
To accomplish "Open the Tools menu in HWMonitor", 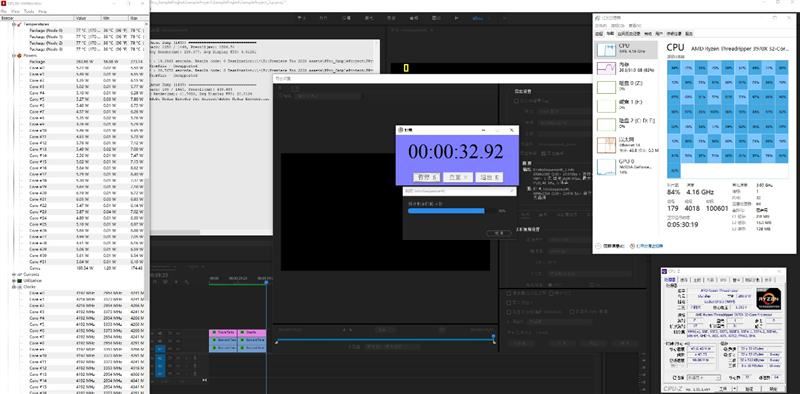I will pos(29,11).
